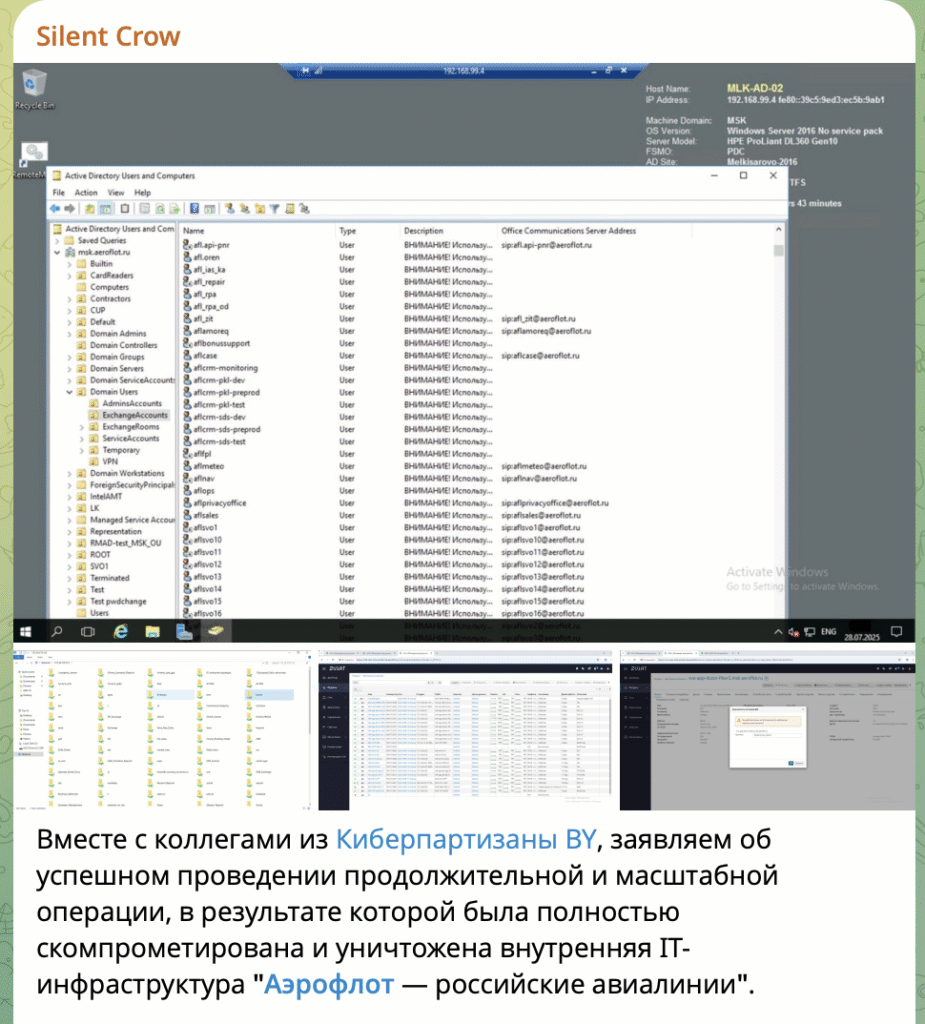
Task: Click the Up one level folder icon
Action: click(89, 208)
